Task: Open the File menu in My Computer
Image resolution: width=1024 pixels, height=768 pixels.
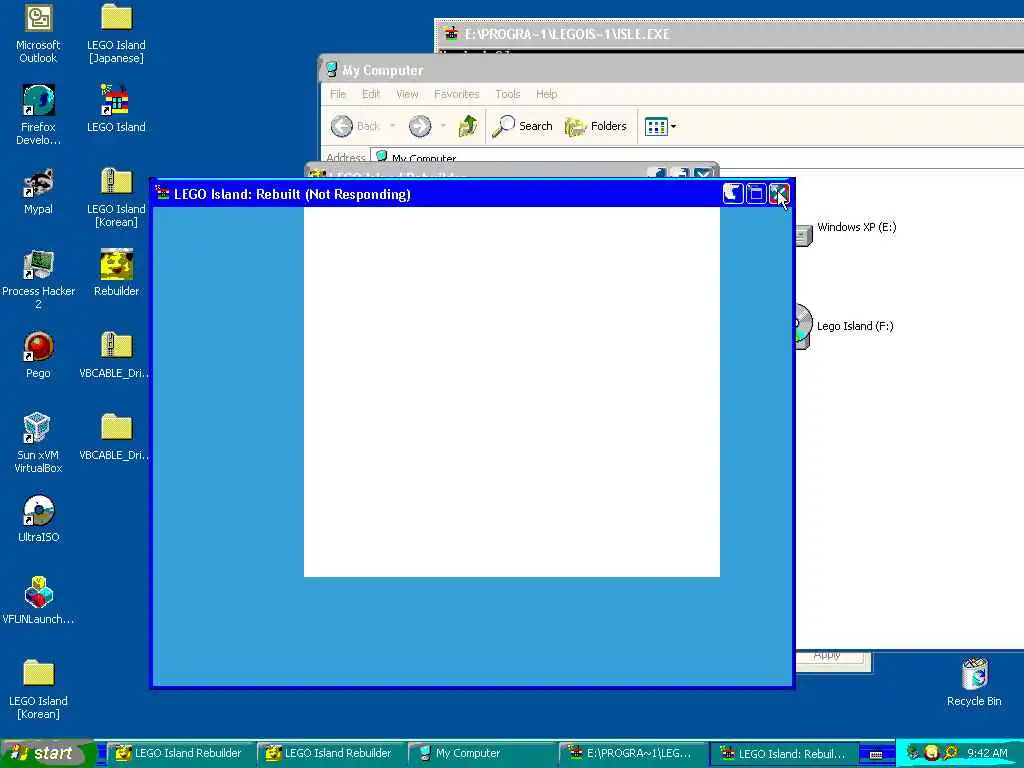Action: pos(338,94)
